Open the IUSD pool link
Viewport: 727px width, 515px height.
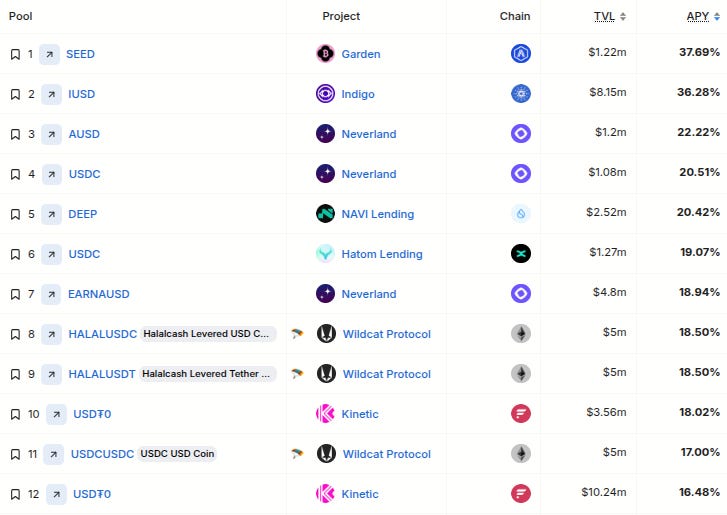[82, 94]
